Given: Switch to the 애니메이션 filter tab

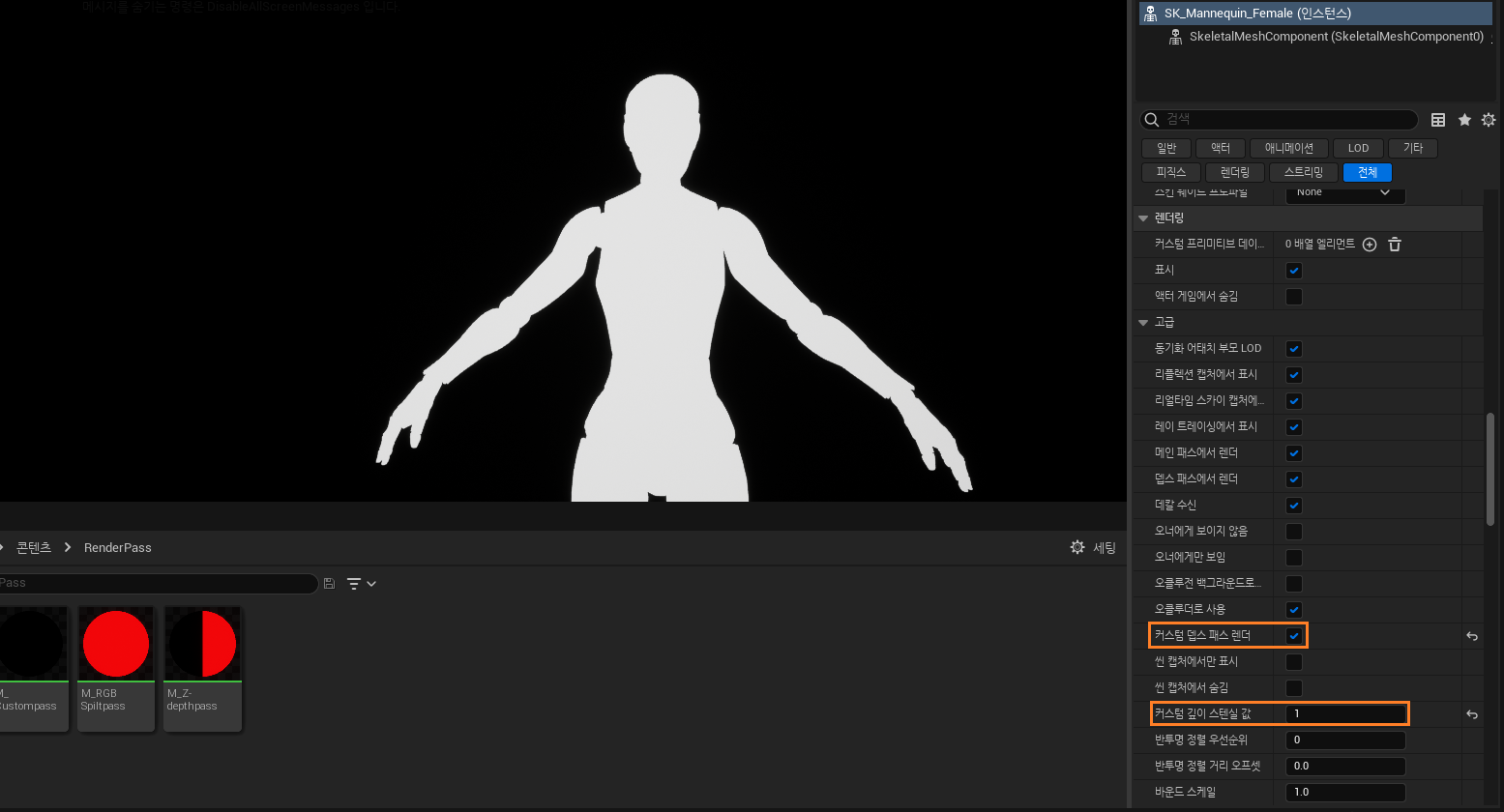Looking at the screenshot, I should 1288,148.
